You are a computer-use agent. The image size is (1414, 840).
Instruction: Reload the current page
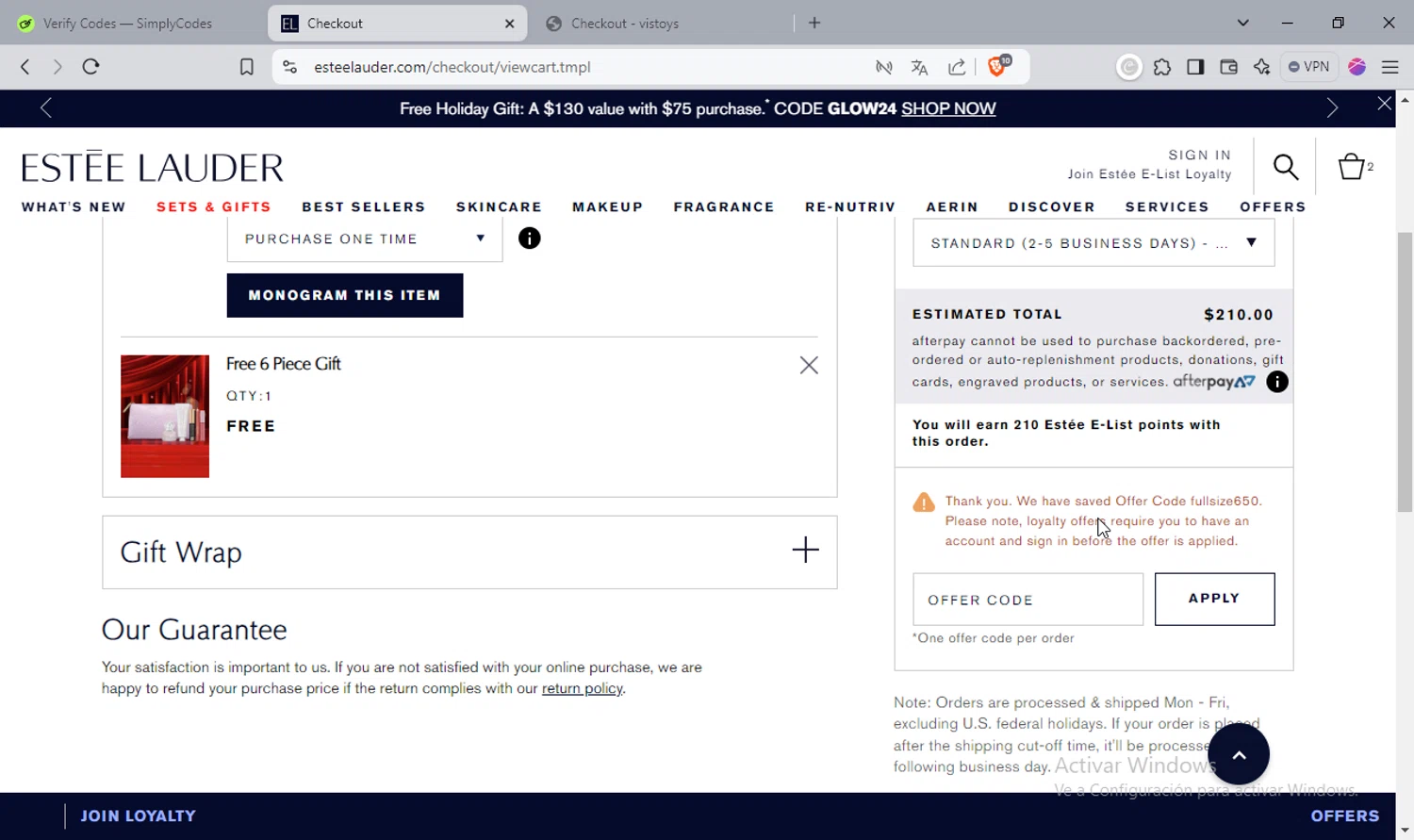tap(90, 67)
